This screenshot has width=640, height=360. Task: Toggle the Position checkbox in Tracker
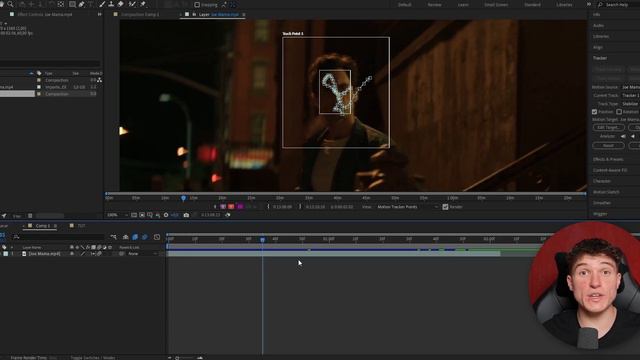[x=594, y=111]
